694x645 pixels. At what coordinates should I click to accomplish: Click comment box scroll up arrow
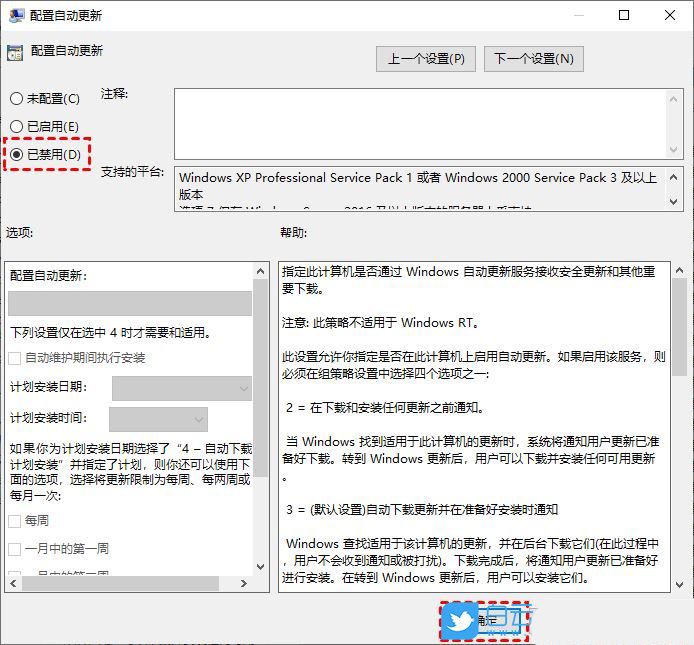pyautogui.click(x=674, y=99)
